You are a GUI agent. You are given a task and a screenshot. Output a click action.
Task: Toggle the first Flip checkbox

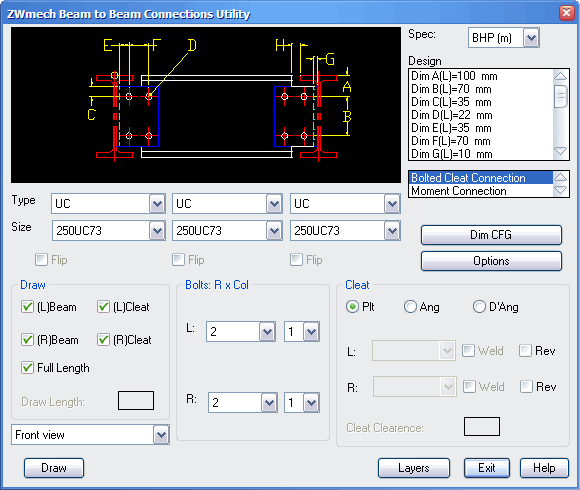(x=41, y=260)
